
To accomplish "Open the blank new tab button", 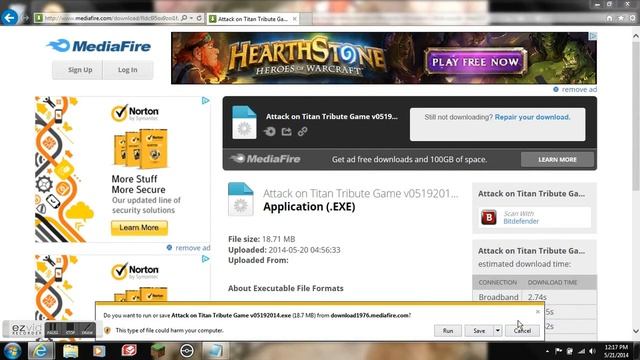I will (x=306, y=19).
